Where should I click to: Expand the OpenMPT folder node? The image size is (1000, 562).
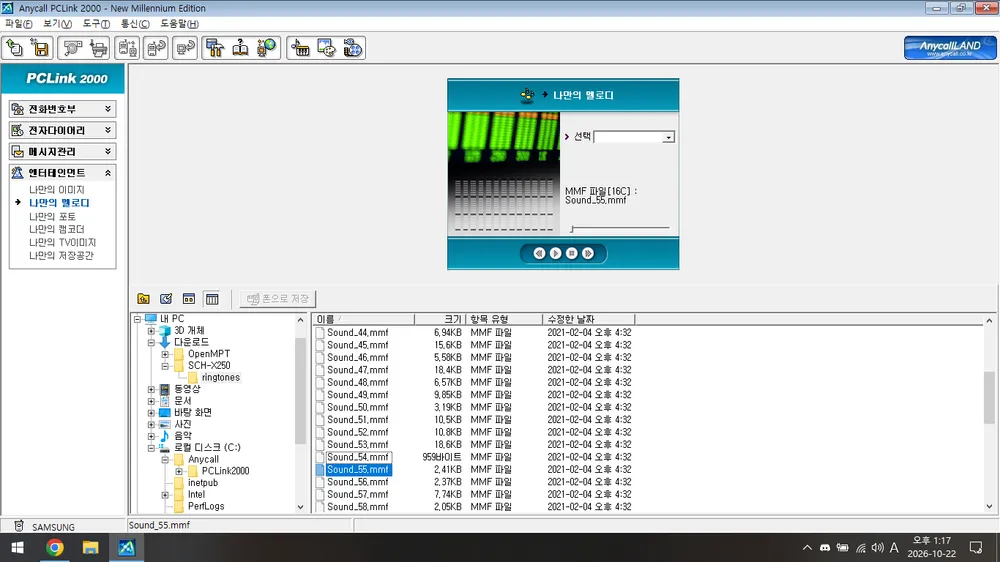point(165,354)
